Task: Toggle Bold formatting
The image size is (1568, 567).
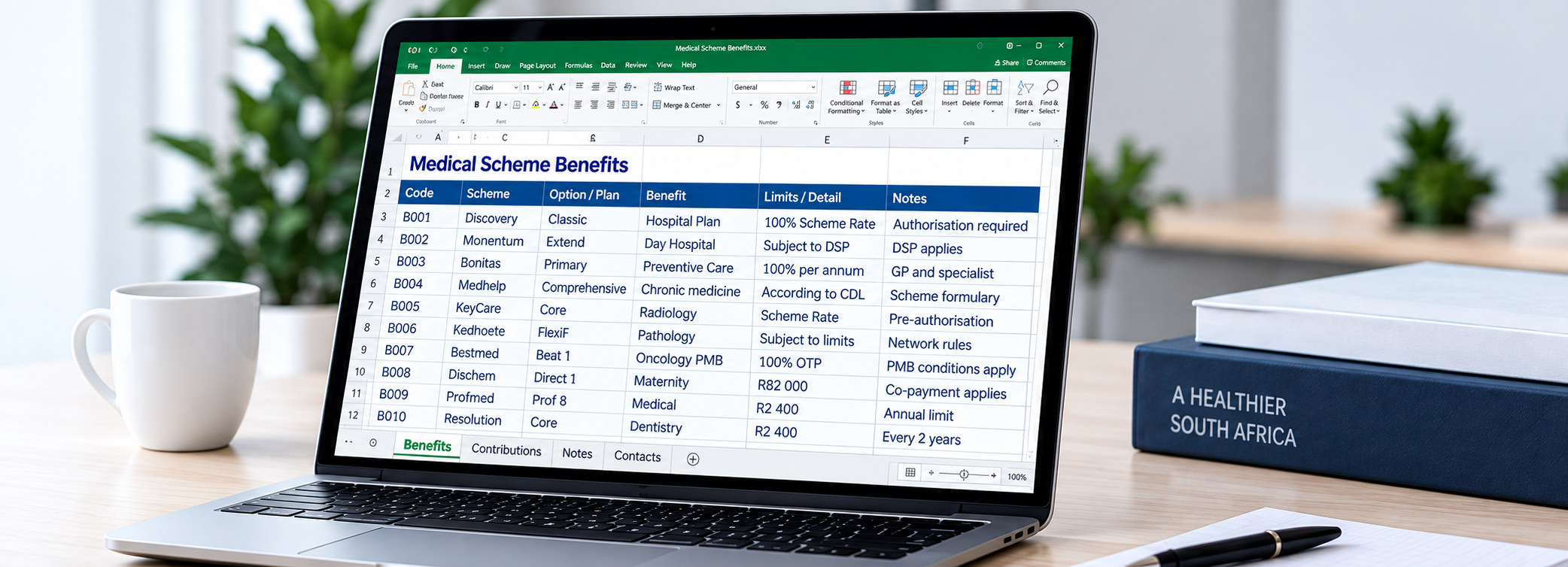Action: tap(476, 105)
